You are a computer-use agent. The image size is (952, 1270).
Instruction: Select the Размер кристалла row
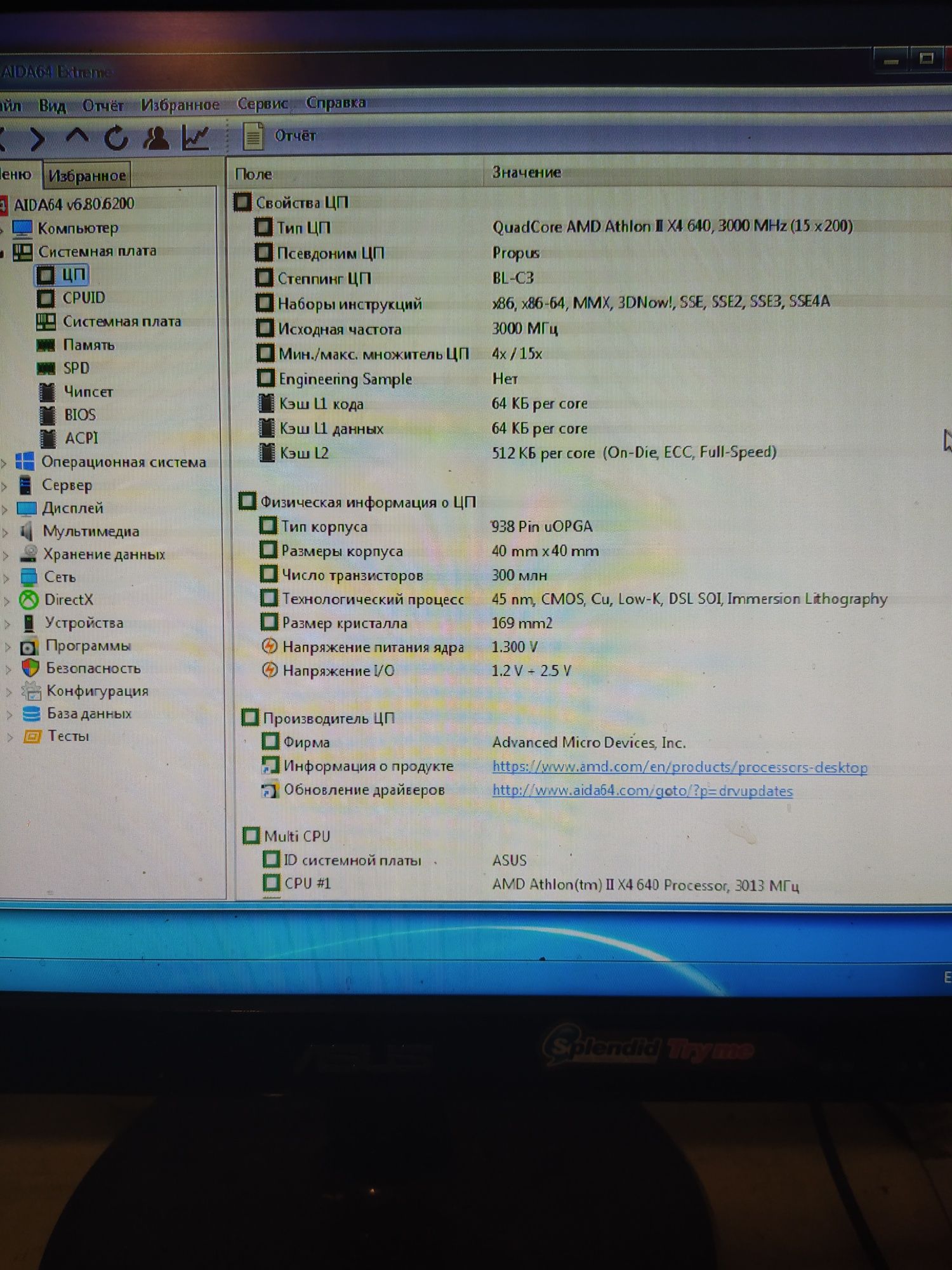coord(406,623)
